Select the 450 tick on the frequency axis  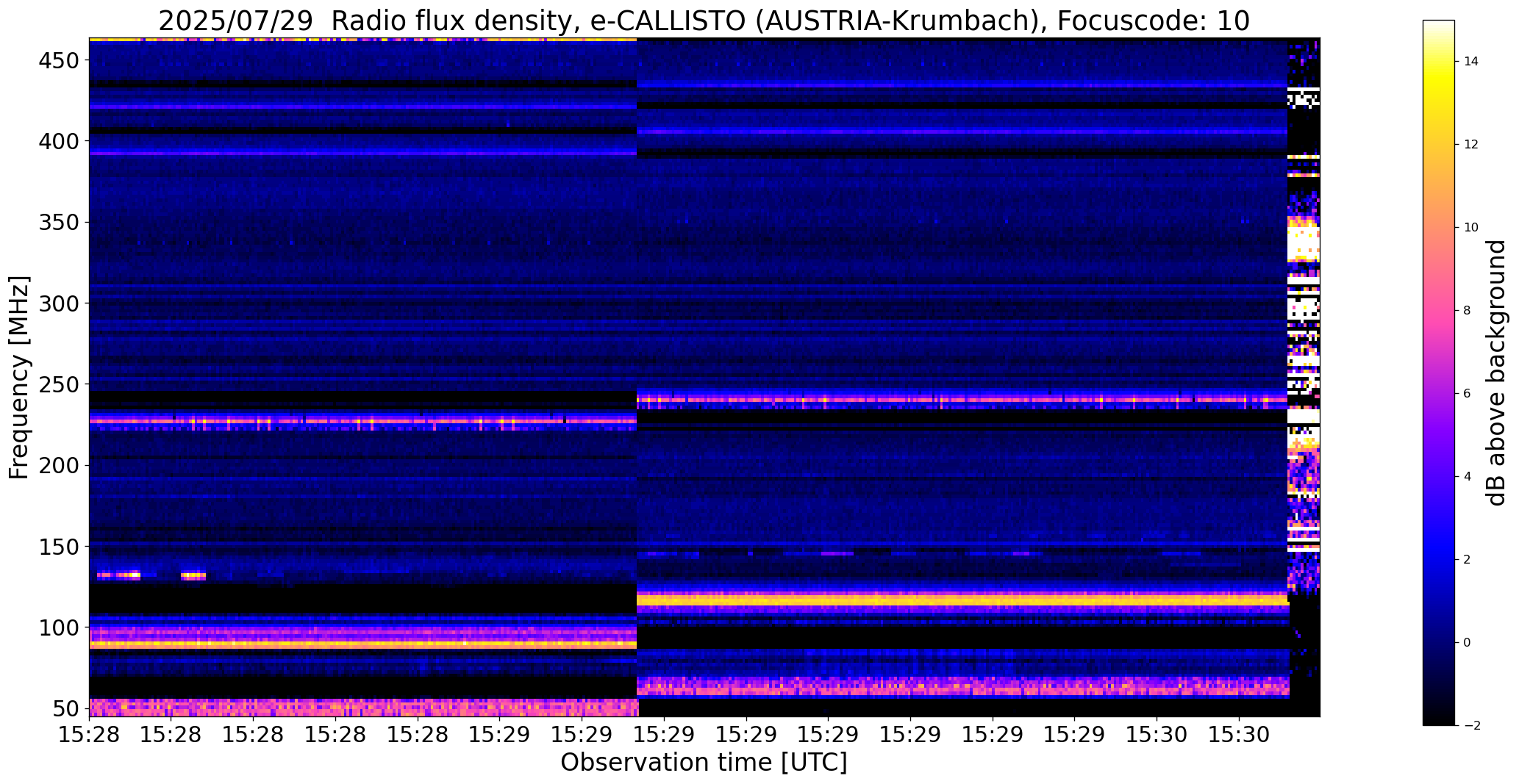coord(58,60)
